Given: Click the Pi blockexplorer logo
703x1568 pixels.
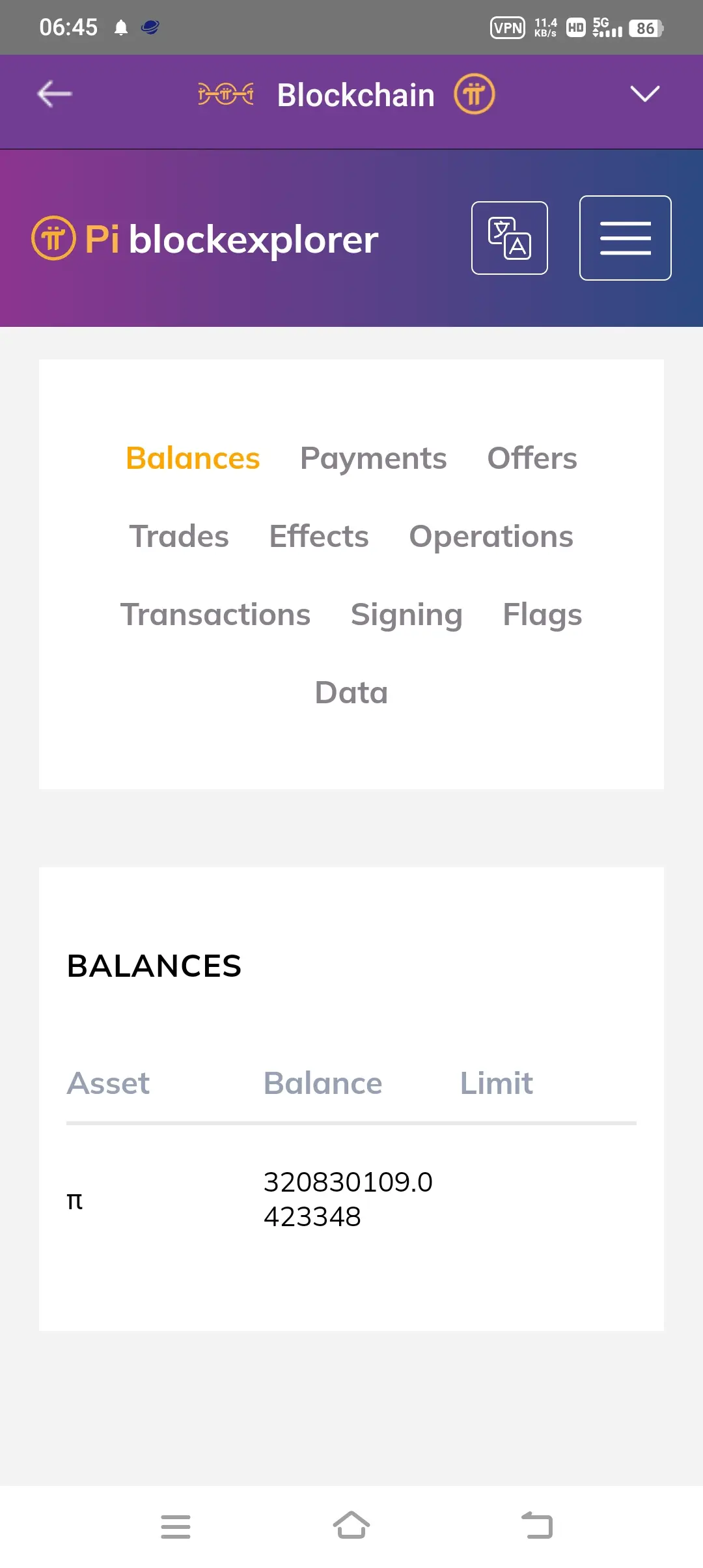Looking at the screenshot, I should (x=205, y=239).
